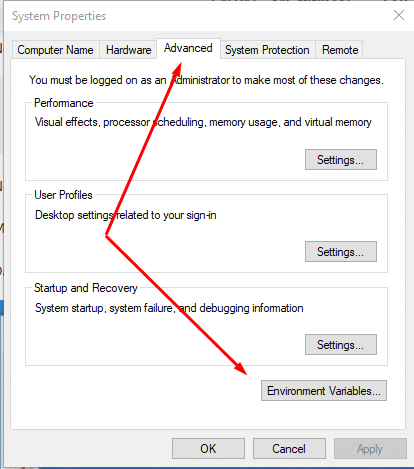The width and height of the screenshot is (414, 469).
Task: Close the System Properties window
Action: (x=399, y=15)
